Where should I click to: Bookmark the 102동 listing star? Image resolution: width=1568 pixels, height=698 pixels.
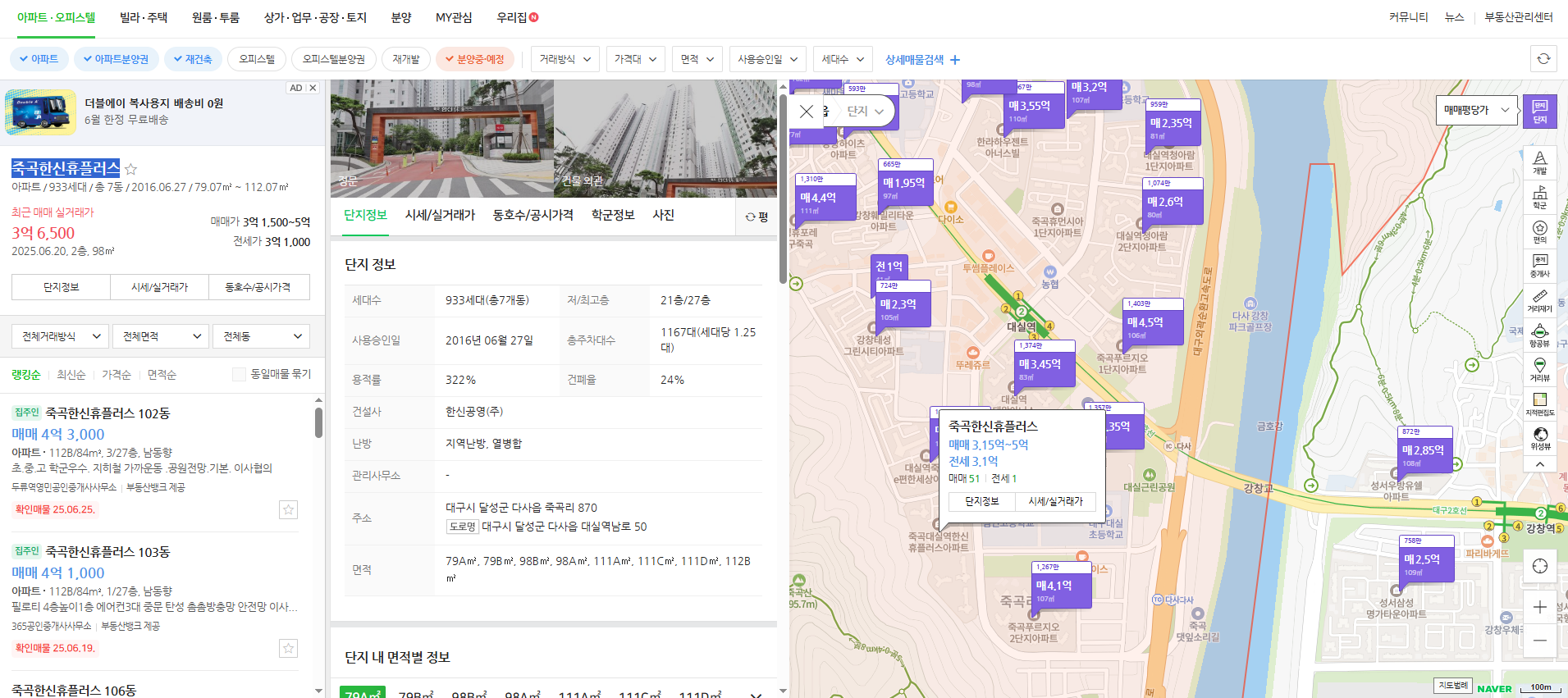click(x=288, y=509)
